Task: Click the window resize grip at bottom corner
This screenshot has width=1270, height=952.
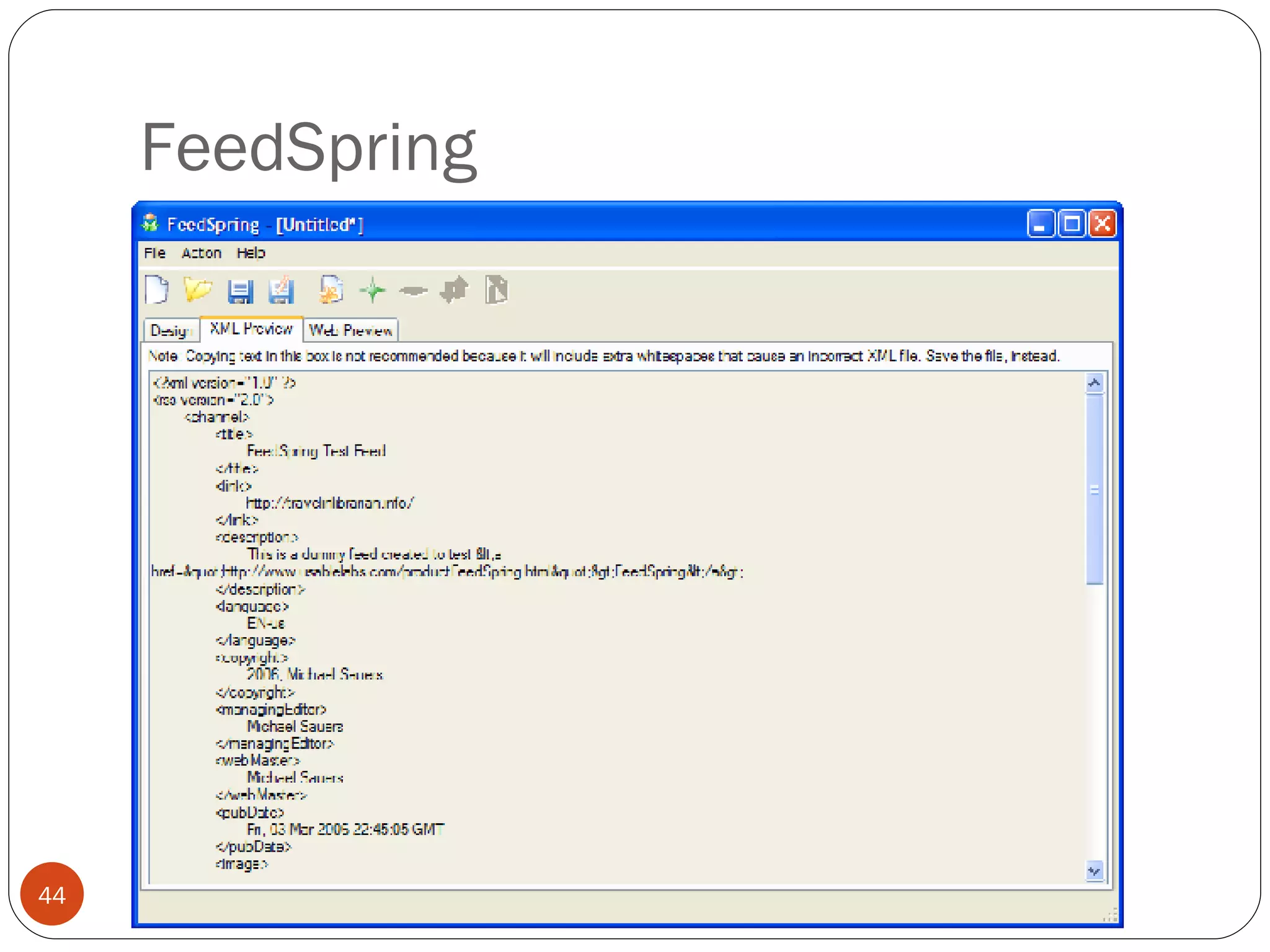Action: 1111,915
